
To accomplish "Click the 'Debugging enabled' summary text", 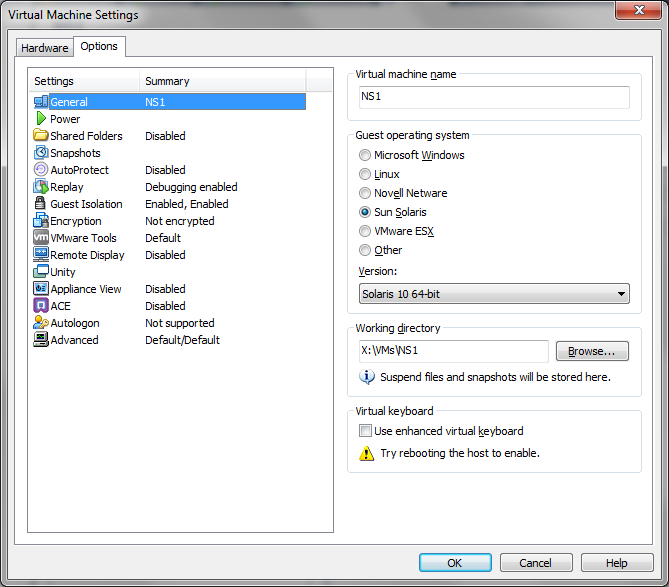I will 191,187.
